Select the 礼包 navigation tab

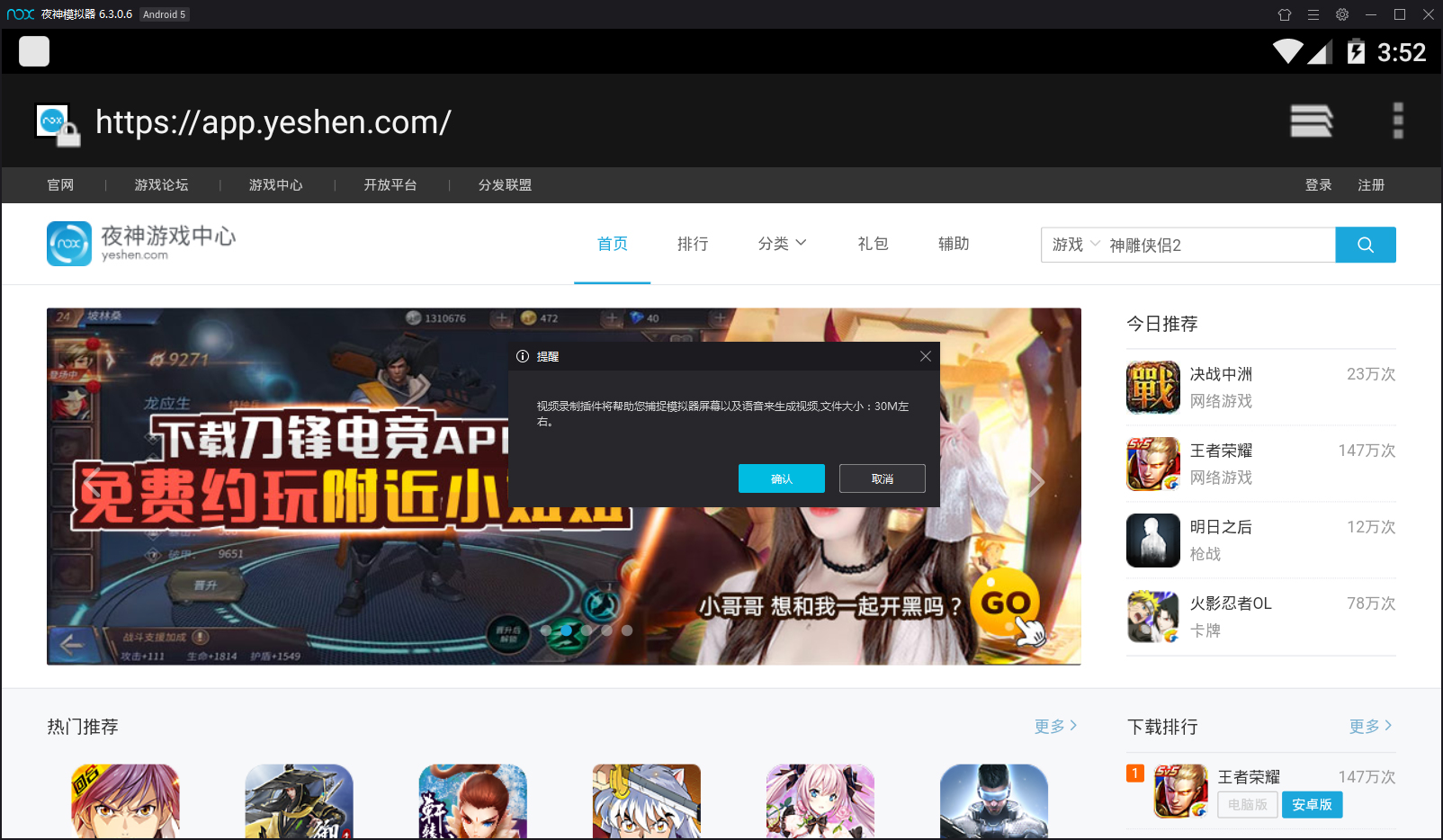[873, 244]
